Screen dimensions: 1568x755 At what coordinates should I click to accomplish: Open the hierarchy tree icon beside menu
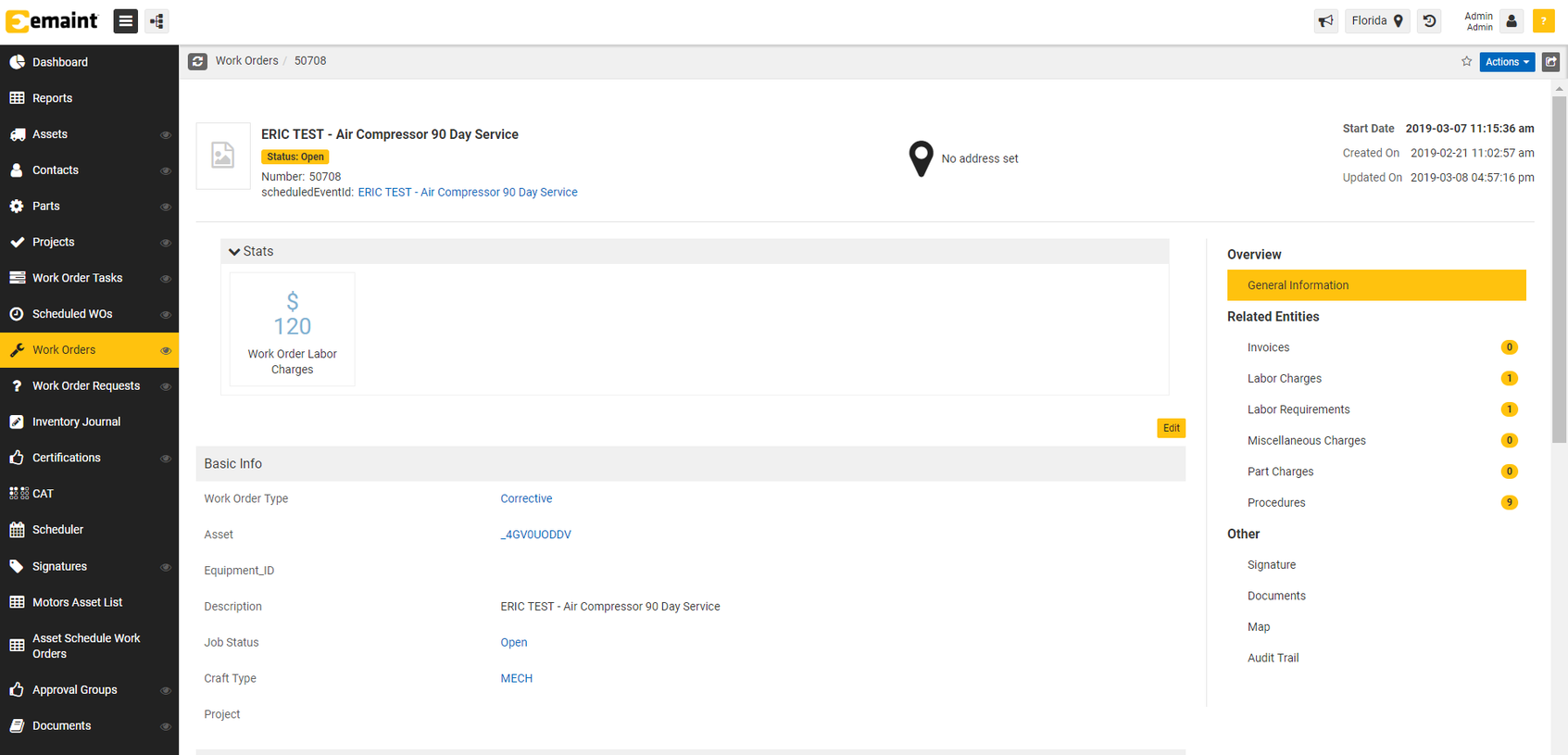pos(157,20)
